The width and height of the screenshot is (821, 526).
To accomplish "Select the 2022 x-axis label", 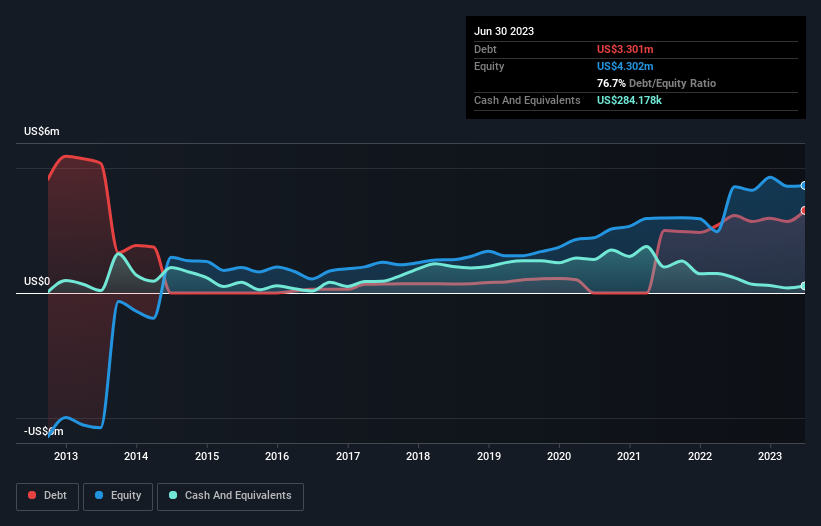I will [700, 456].
